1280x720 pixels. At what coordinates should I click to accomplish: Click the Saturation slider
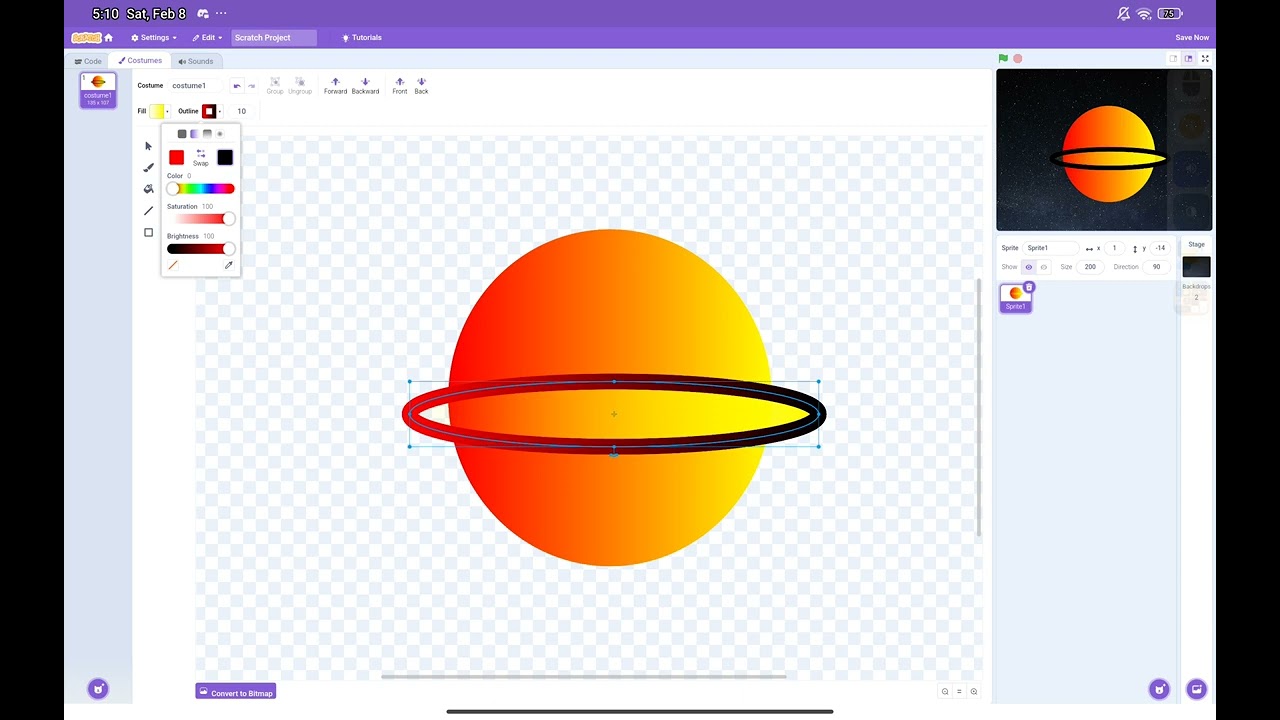tap(201, 219)
